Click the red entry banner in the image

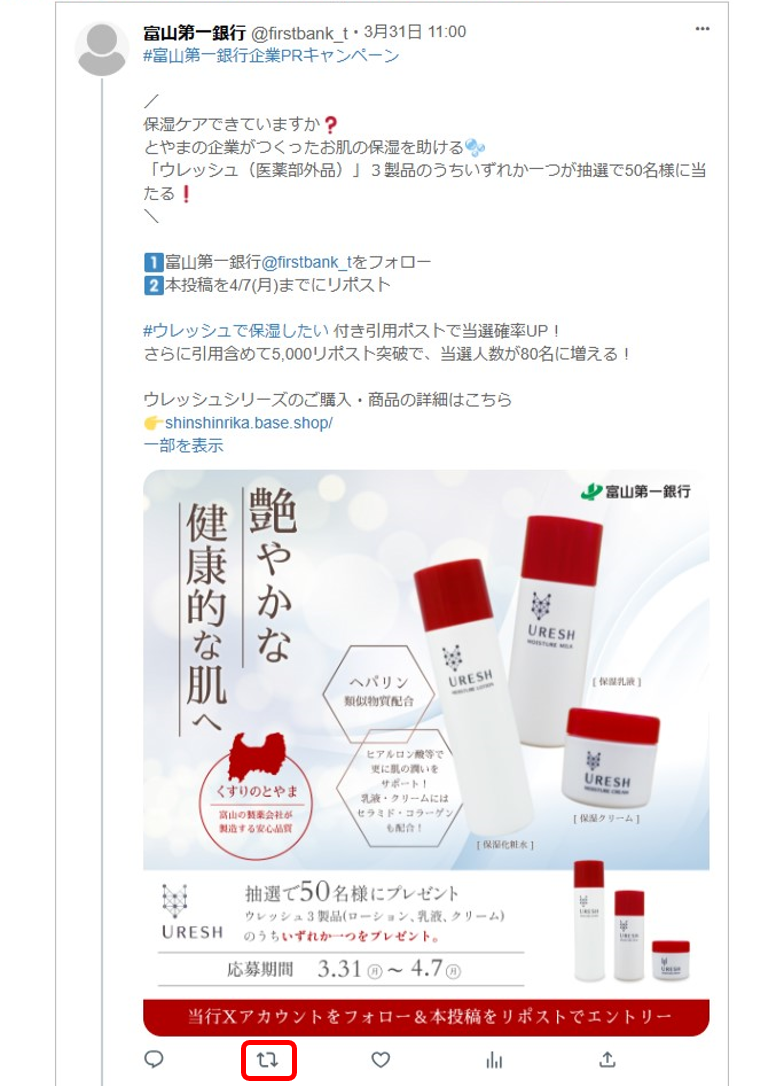coord(426,1017)
